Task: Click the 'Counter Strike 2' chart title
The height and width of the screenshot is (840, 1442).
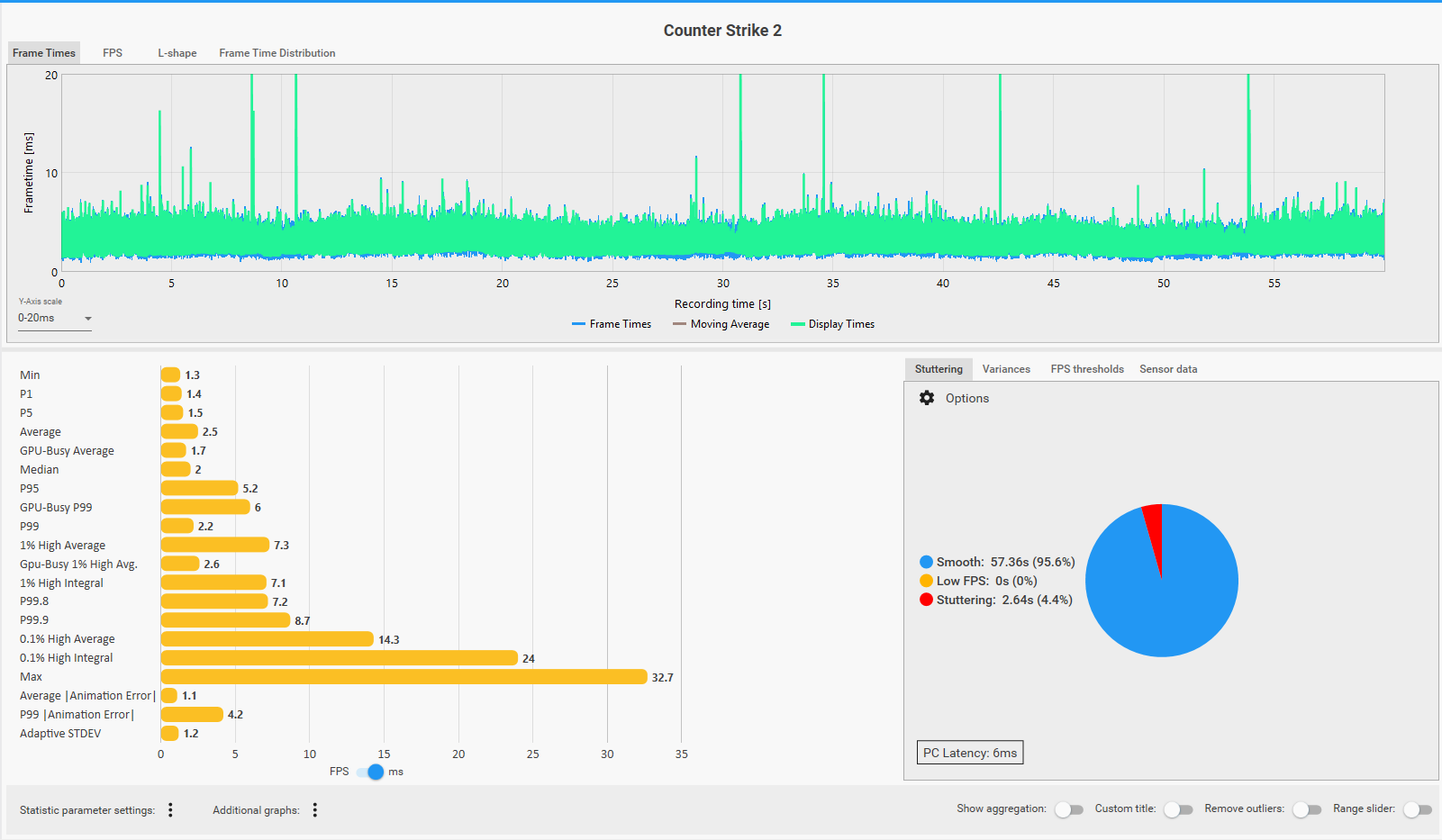Action: click(x=722, y=31)
